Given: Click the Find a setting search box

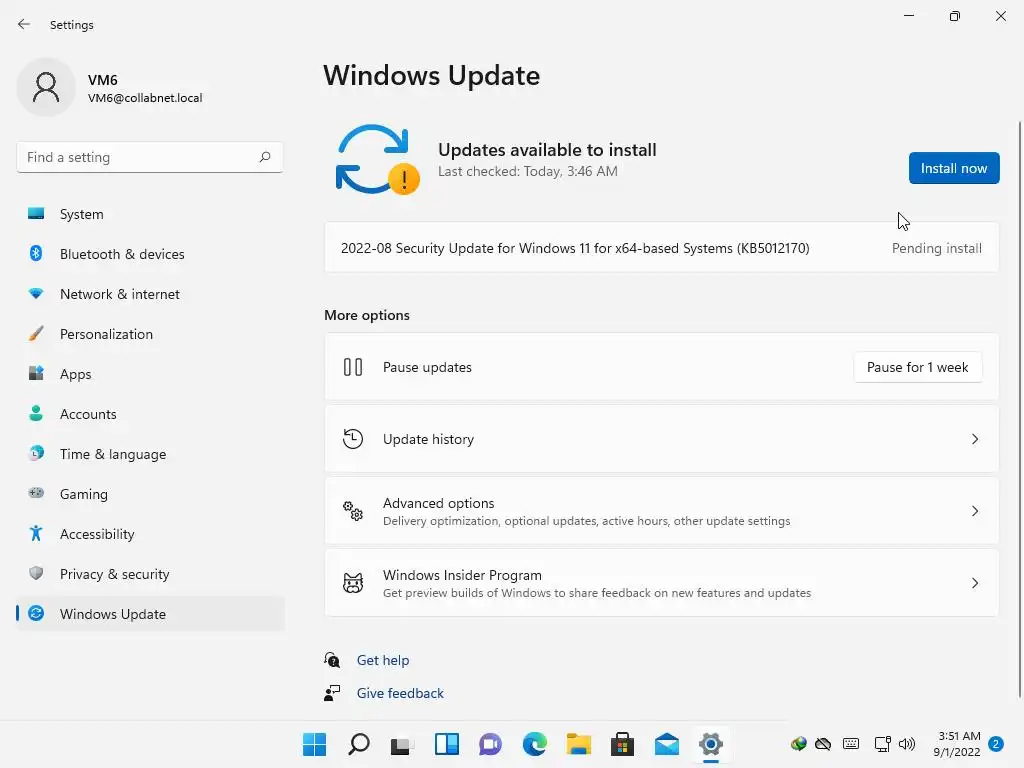Looking at the screenshot, I should (x=150, y=157).
